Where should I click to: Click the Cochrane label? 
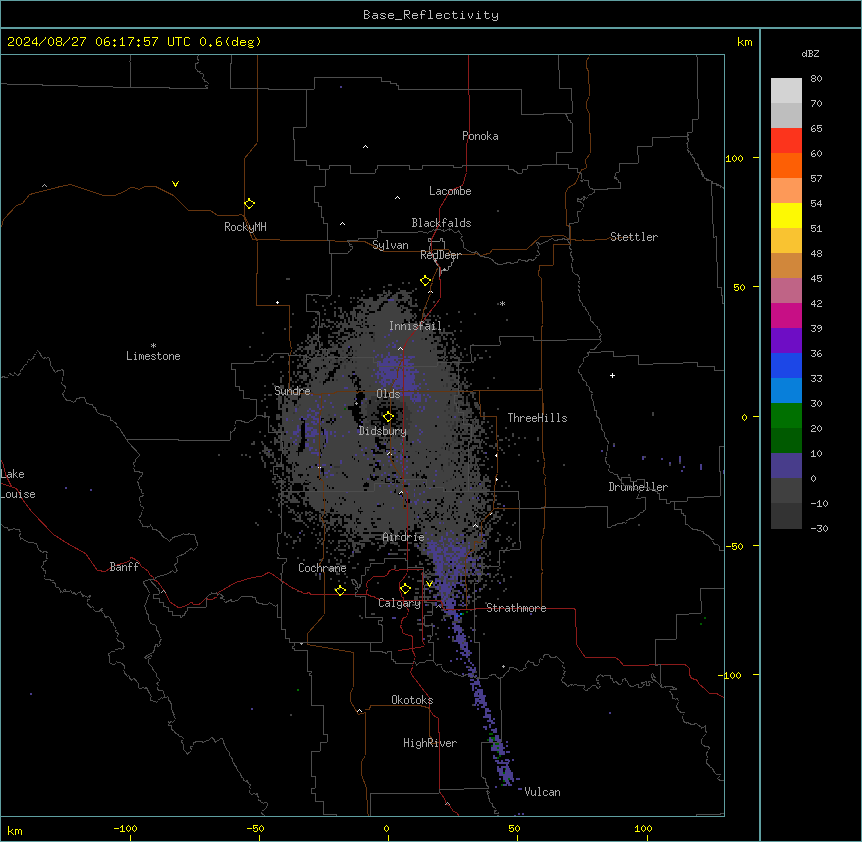(x=322, y=568)
